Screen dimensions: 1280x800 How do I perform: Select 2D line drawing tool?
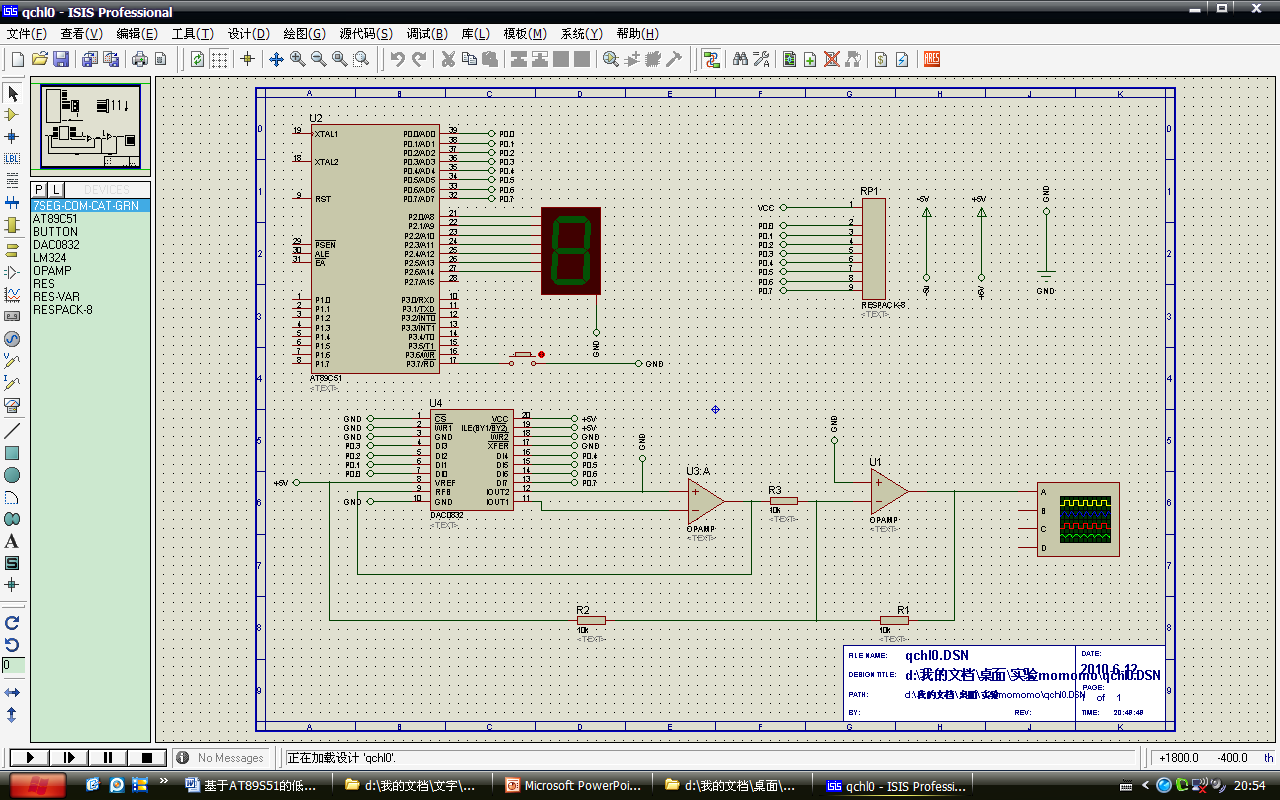pos(13,431)
